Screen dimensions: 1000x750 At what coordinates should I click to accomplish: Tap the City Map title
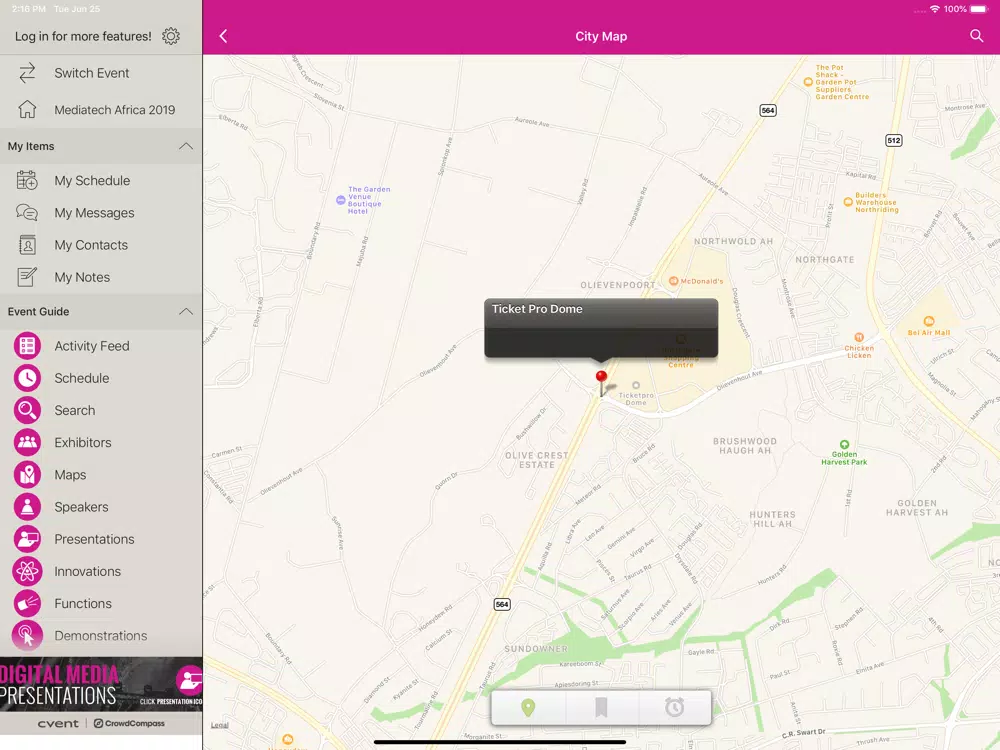[x=601, y=36]
